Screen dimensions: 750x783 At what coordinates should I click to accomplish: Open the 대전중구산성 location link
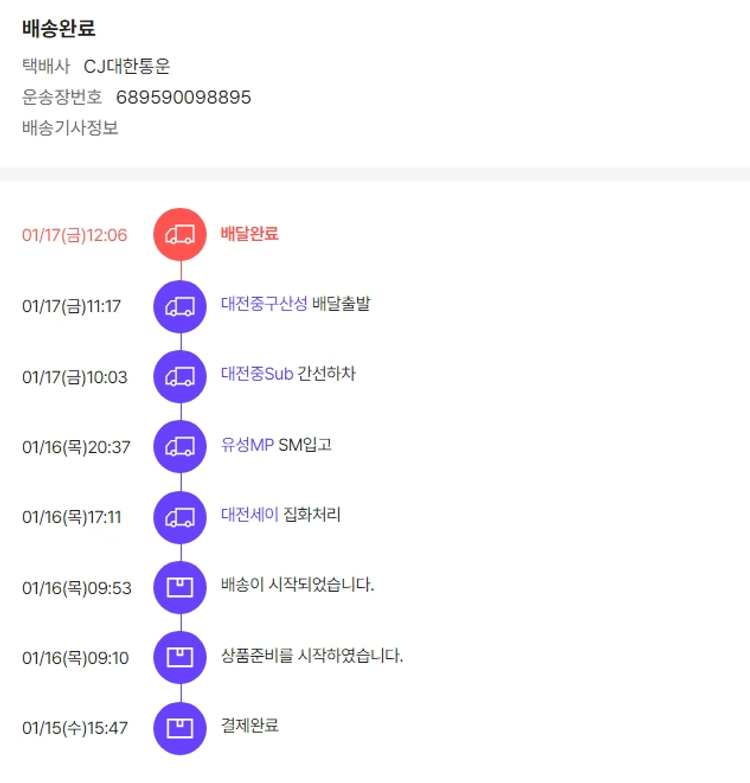[264, 304]
